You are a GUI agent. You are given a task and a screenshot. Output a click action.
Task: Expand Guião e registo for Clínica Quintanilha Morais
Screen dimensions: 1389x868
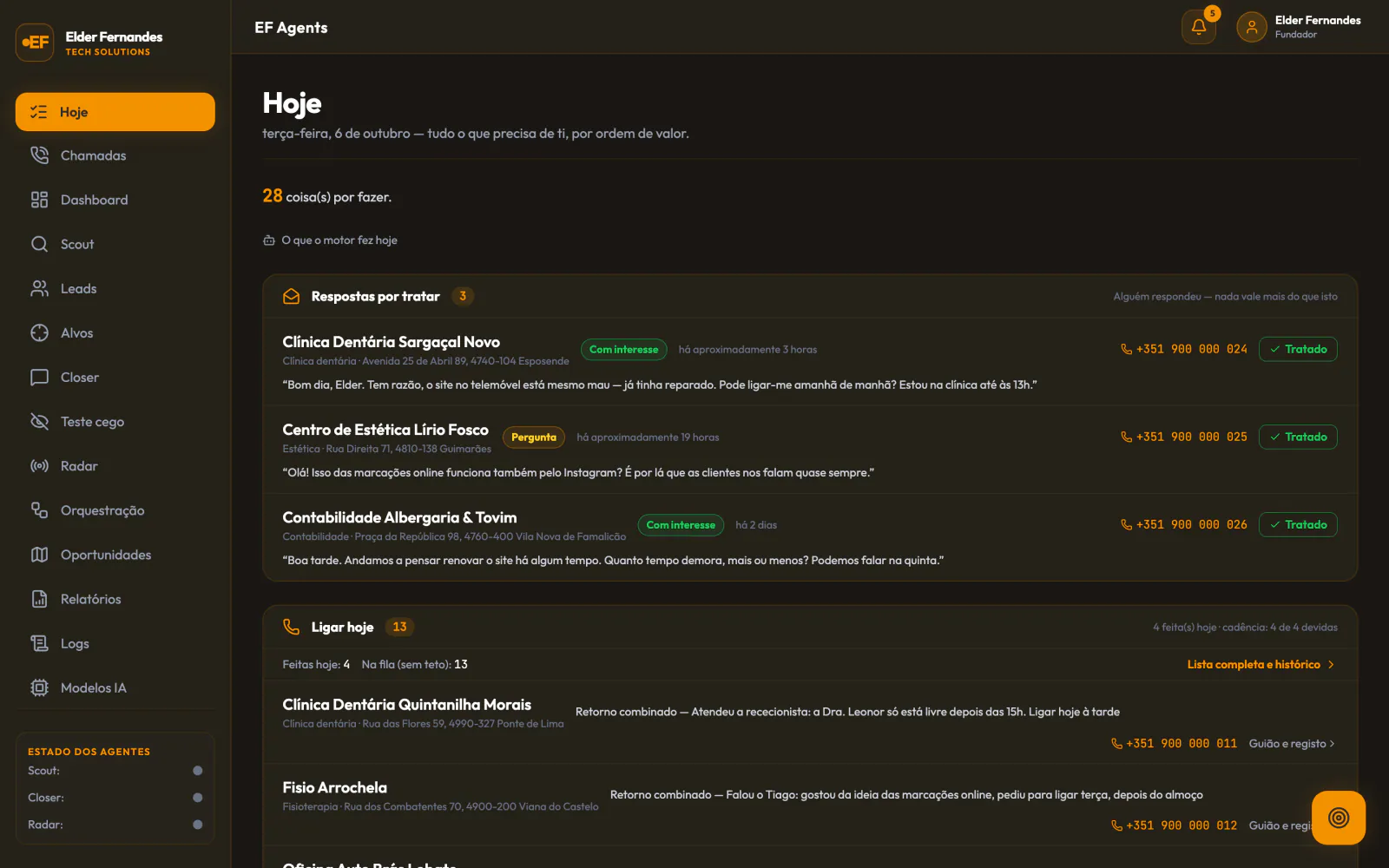click(x=1292, y=743)
